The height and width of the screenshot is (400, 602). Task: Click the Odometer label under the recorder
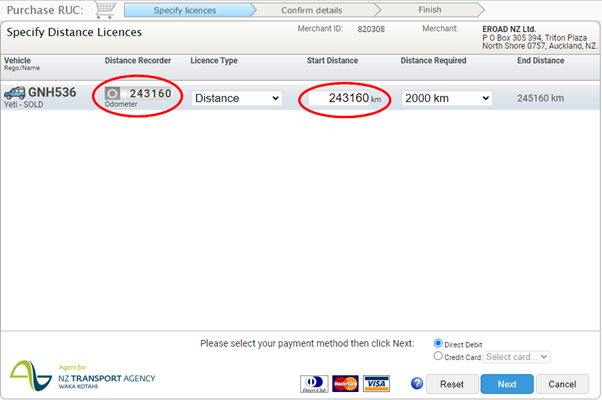tap(121, 104)
